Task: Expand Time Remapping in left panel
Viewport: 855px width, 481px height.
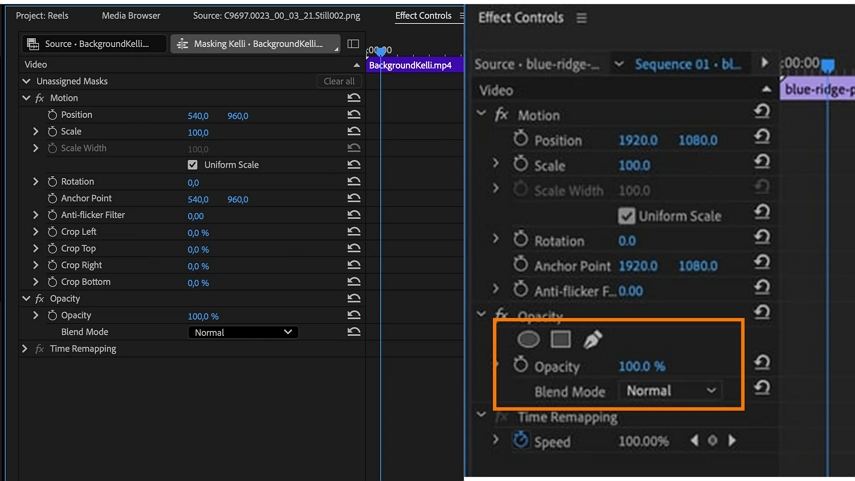Action: [x=25, y=348]
